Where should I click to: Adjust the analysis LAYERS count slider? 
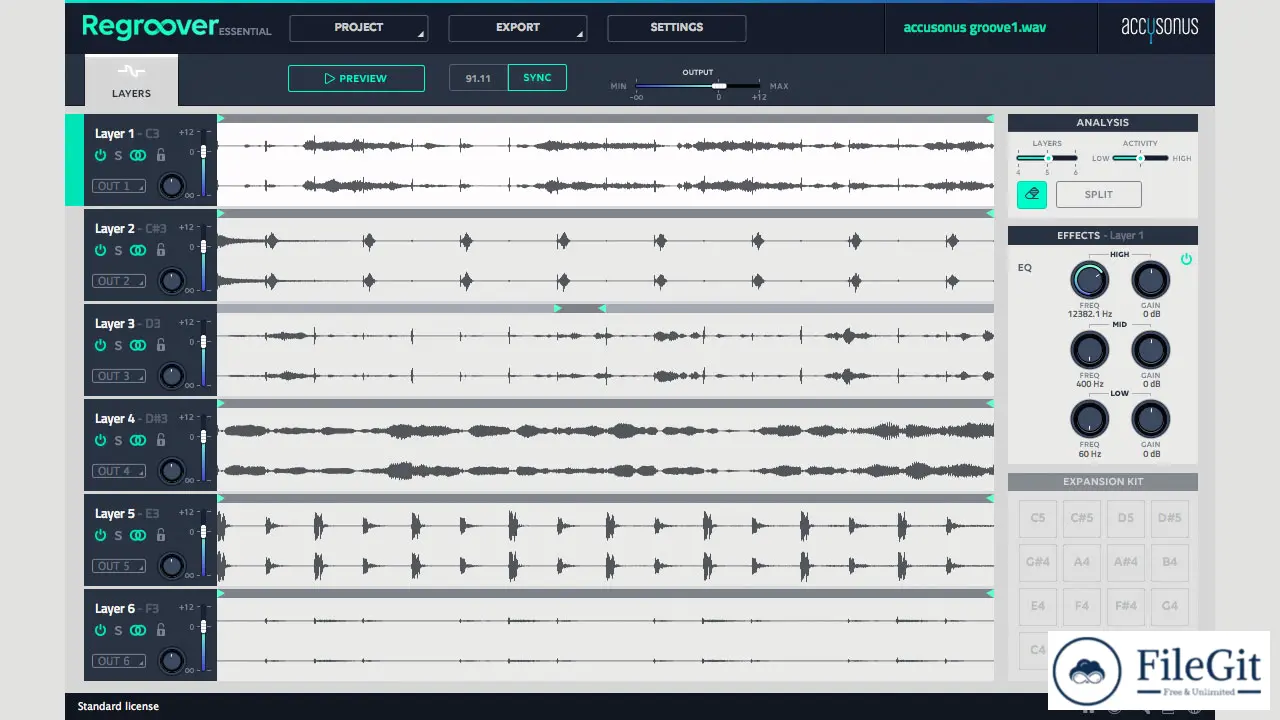(x=1047, y=158)
